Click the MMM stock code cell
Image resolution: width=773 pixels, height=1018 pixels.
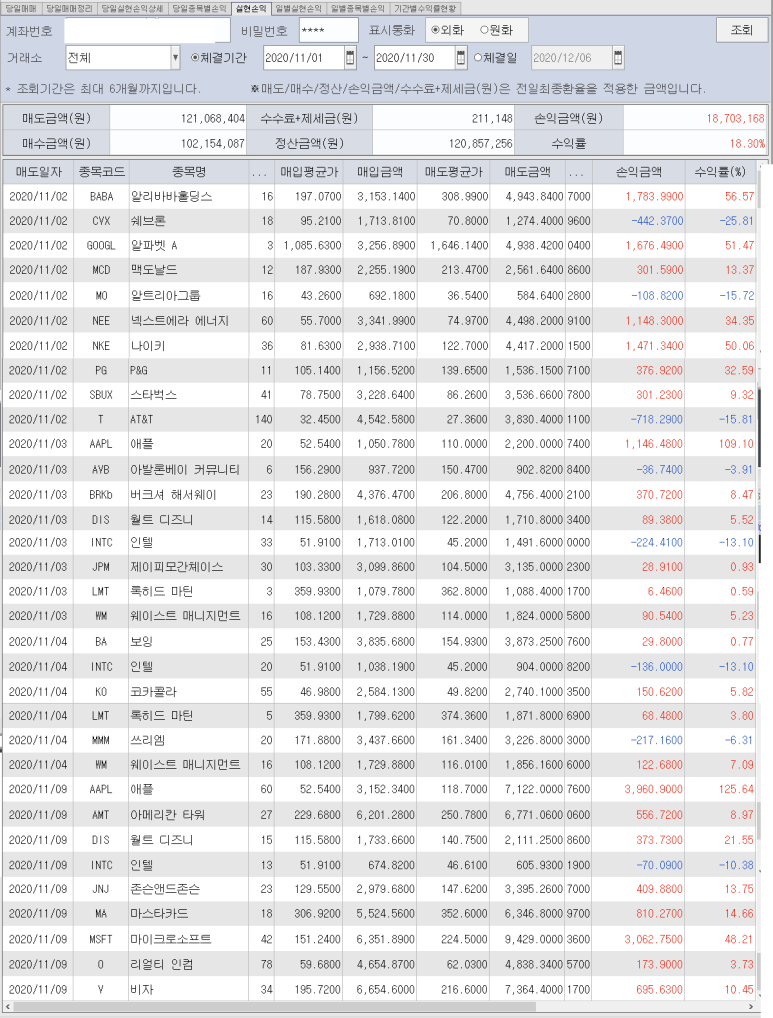coord(101,740)
